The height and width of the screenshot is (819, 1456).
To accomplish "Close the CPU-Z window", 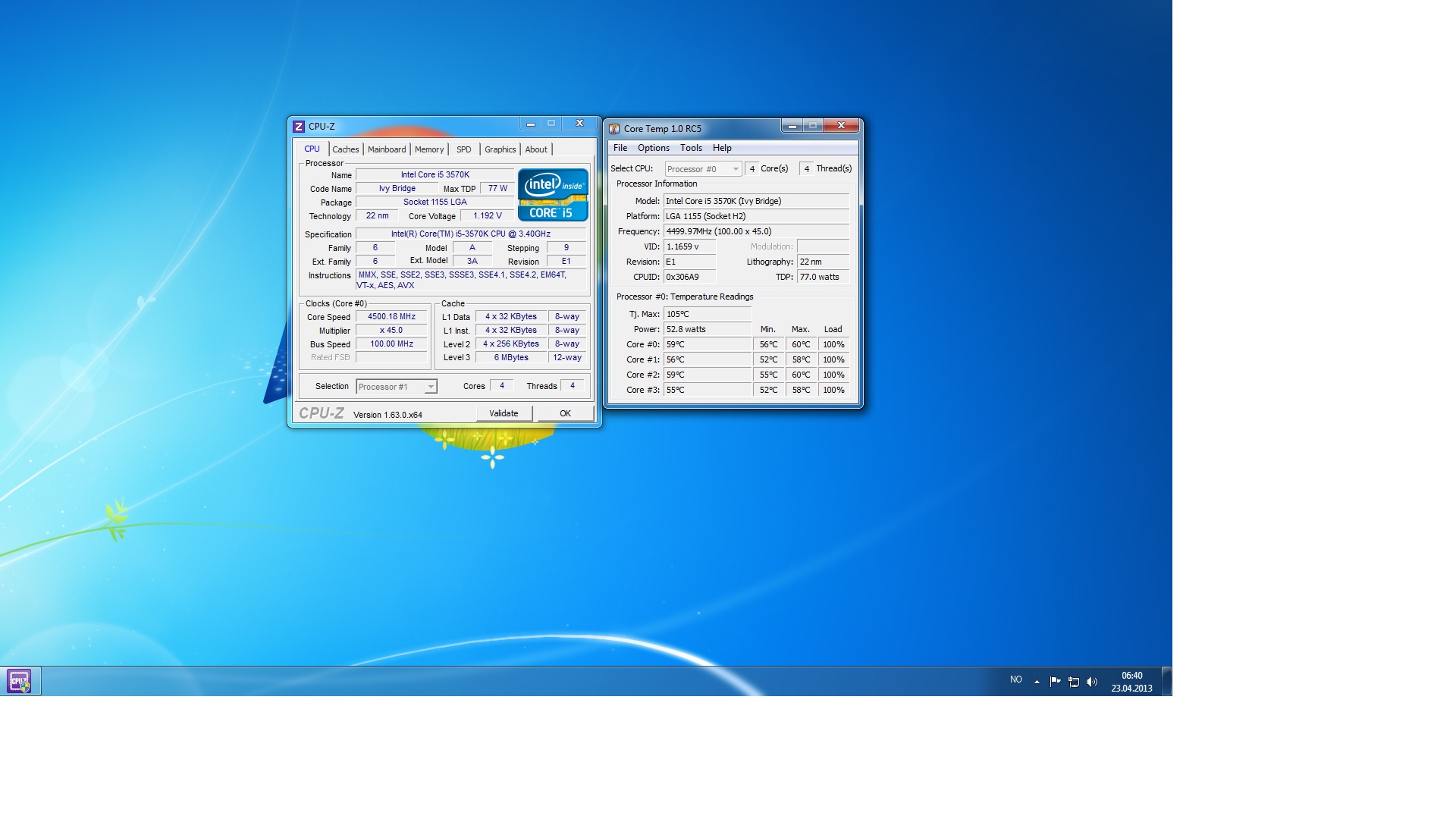I will click(579, 124).
